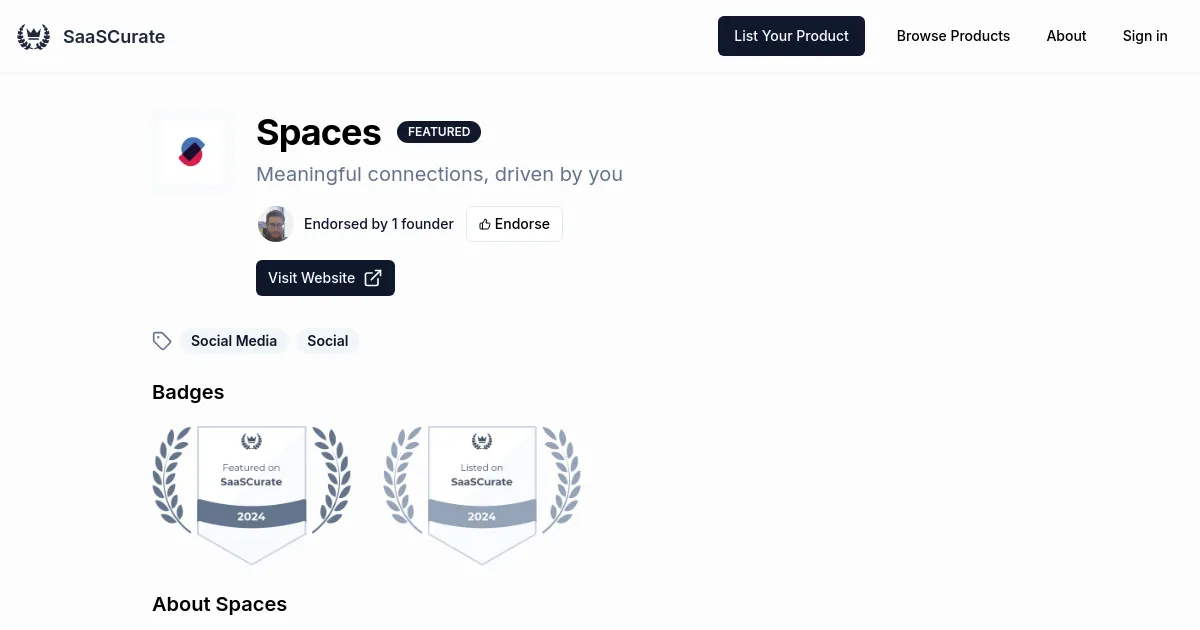The height and width of the screenshot is (630, 1200).
Task: Click the Spaces product title heading
Action: point(318,133)
